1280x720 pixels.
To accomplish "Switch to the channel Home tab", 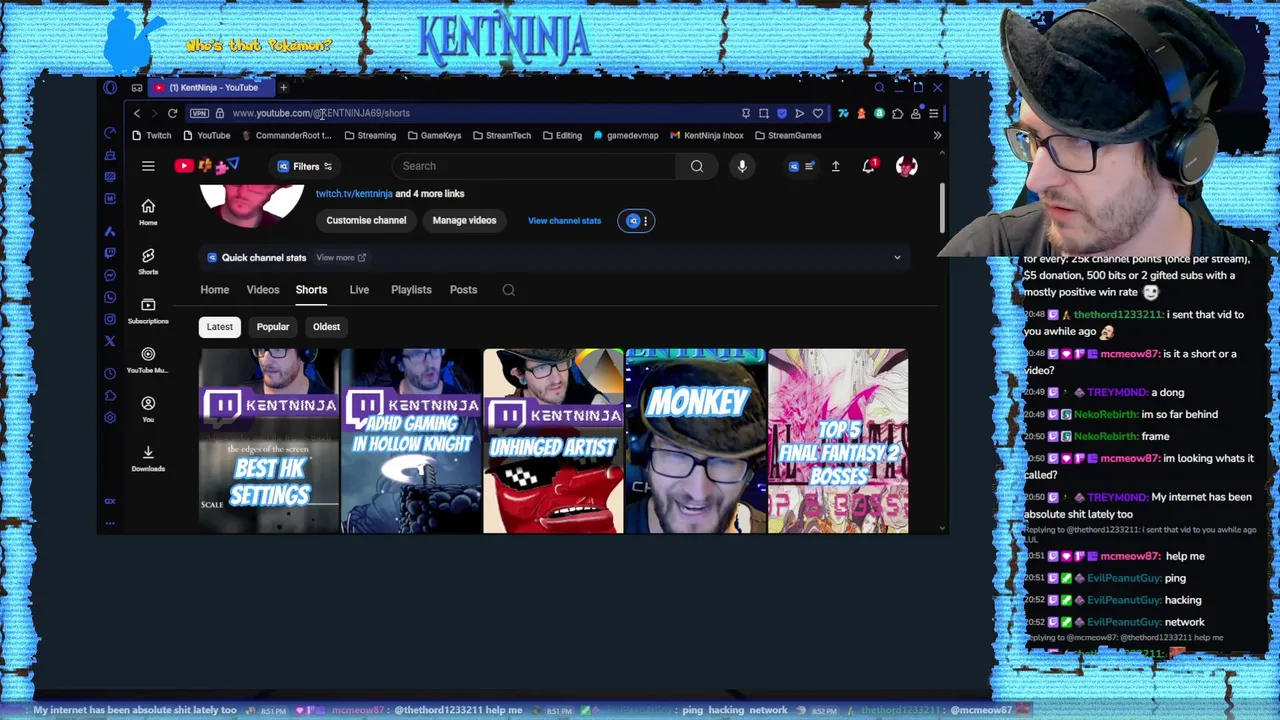I will (214, 290).
